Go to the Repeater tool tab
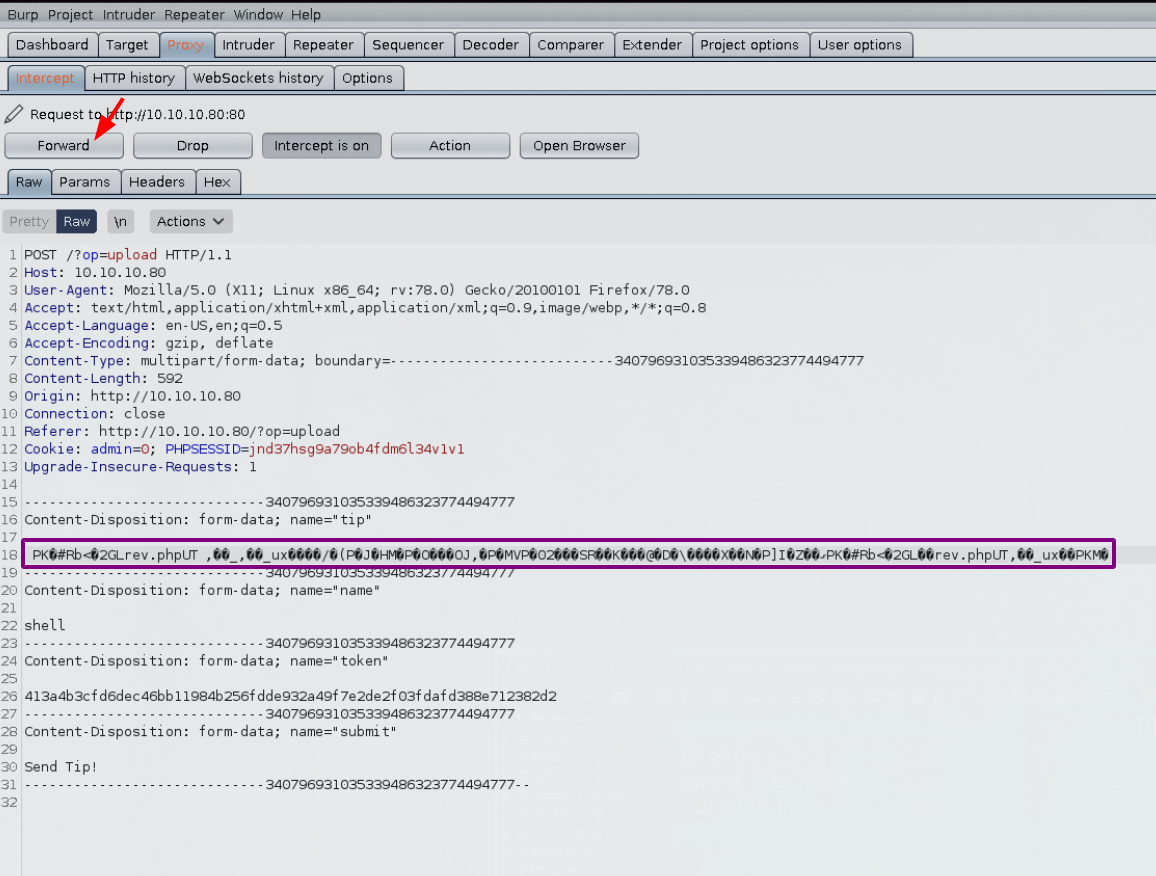Viewport: 1156px width, 876px height. 324,45
